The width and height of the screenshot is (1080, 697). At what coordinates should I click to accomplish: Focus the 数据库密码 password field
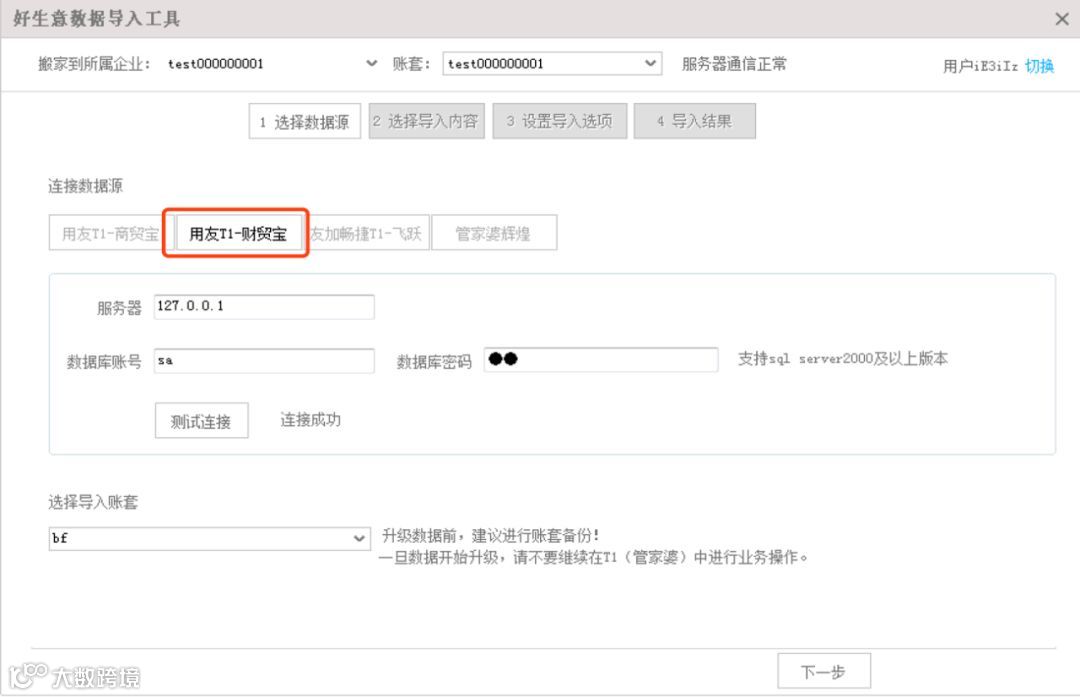601,360
